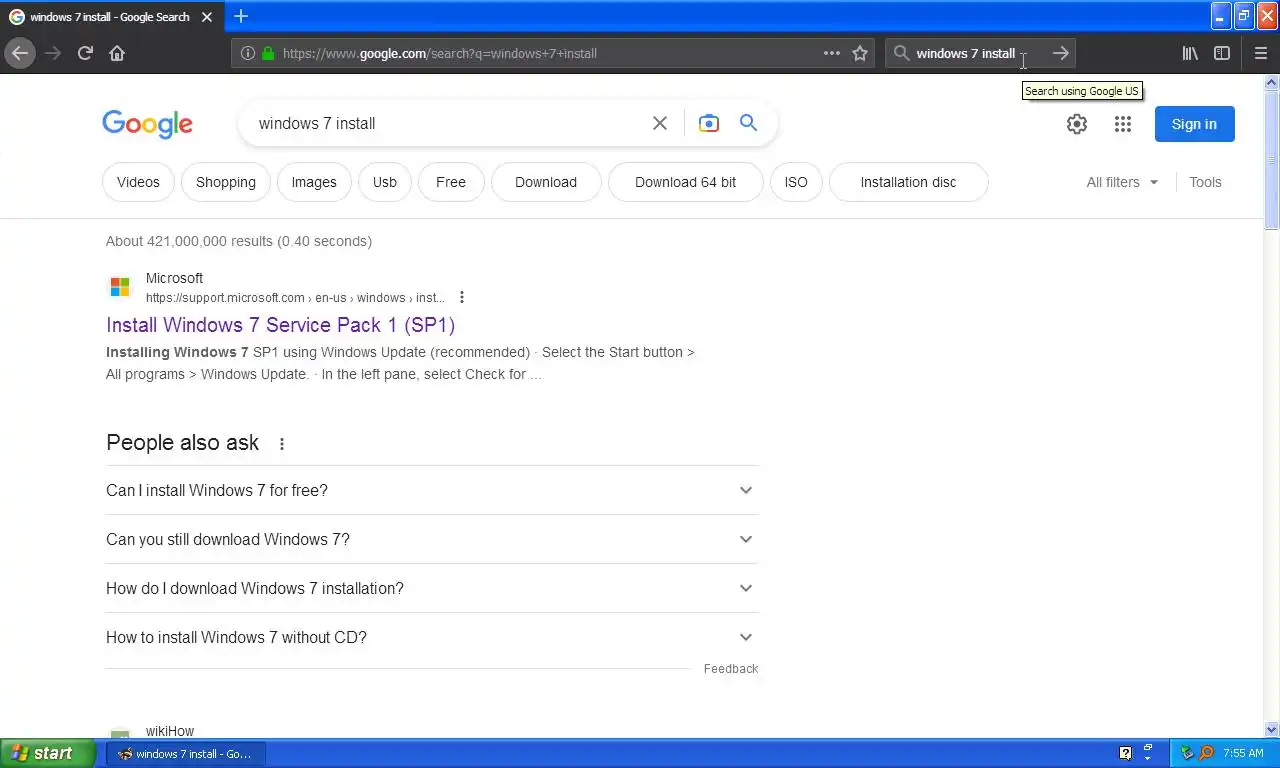This screenshot has height=768, width=1280.
Task: Show site information icon in address bar
Action: (x=248, y=53)
